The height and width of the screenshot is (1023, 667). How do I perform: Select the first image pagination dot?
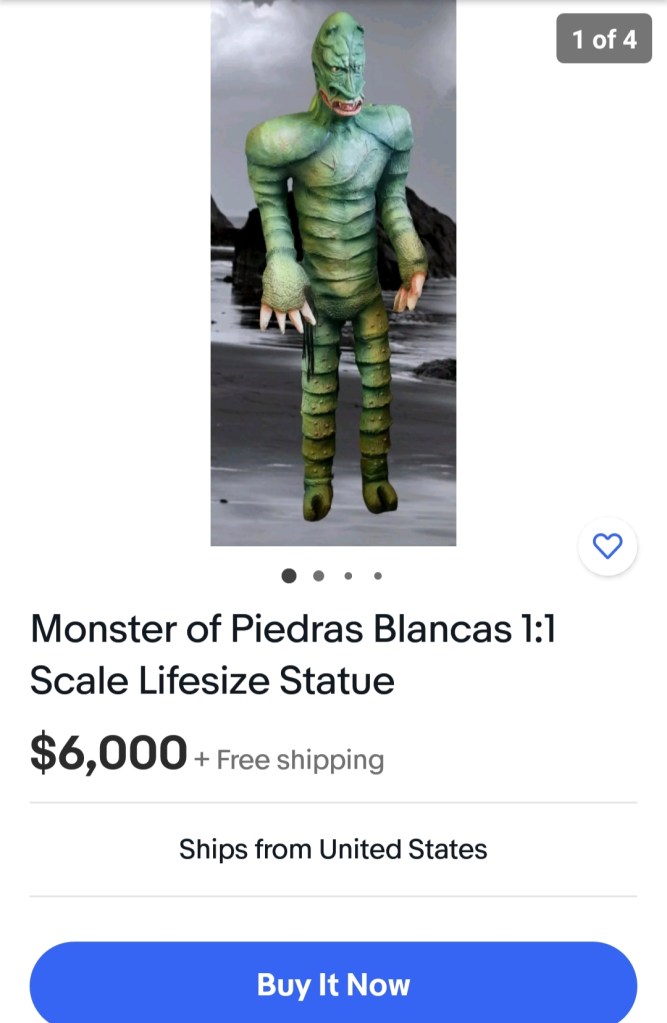289,575
